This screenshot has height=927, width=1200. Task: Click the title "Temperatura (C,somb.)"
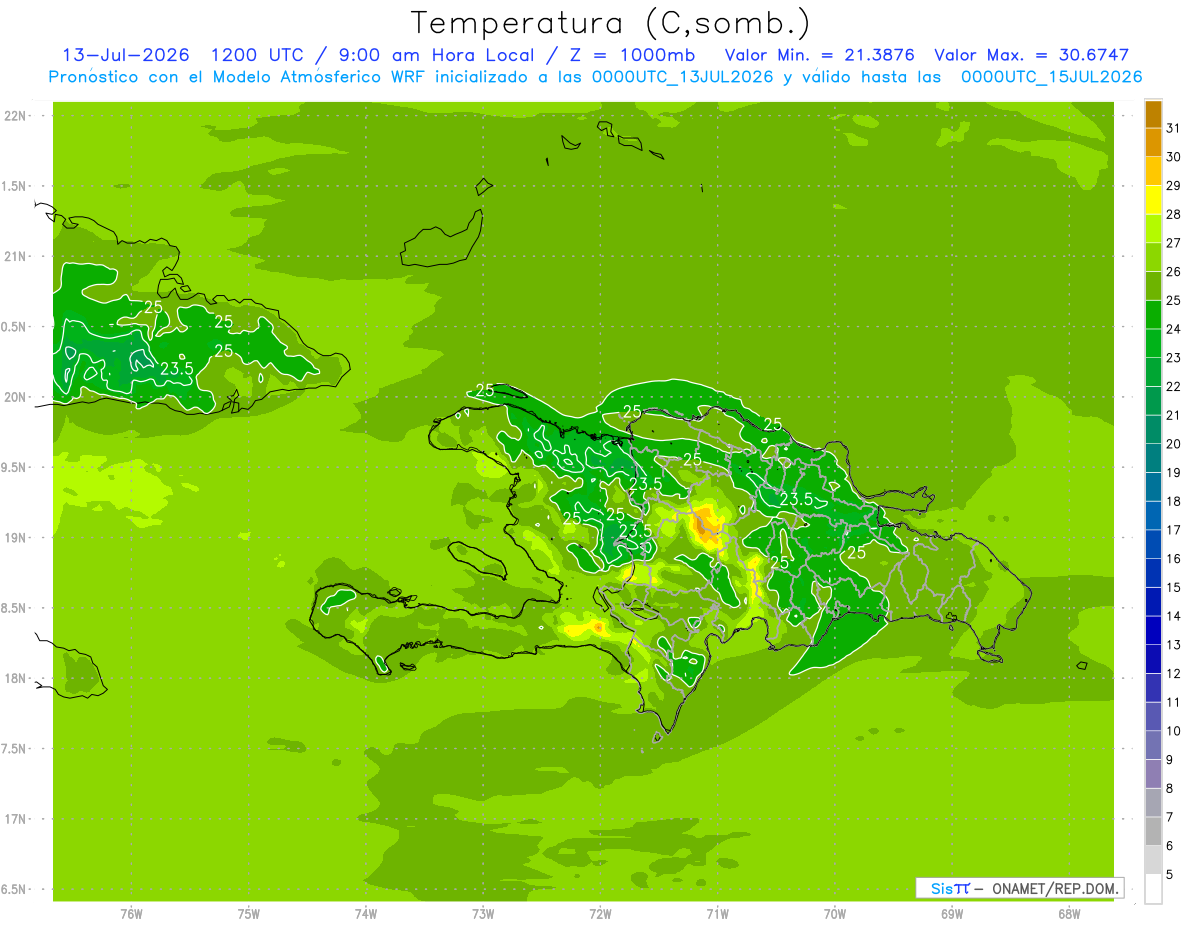click(611, 23)
